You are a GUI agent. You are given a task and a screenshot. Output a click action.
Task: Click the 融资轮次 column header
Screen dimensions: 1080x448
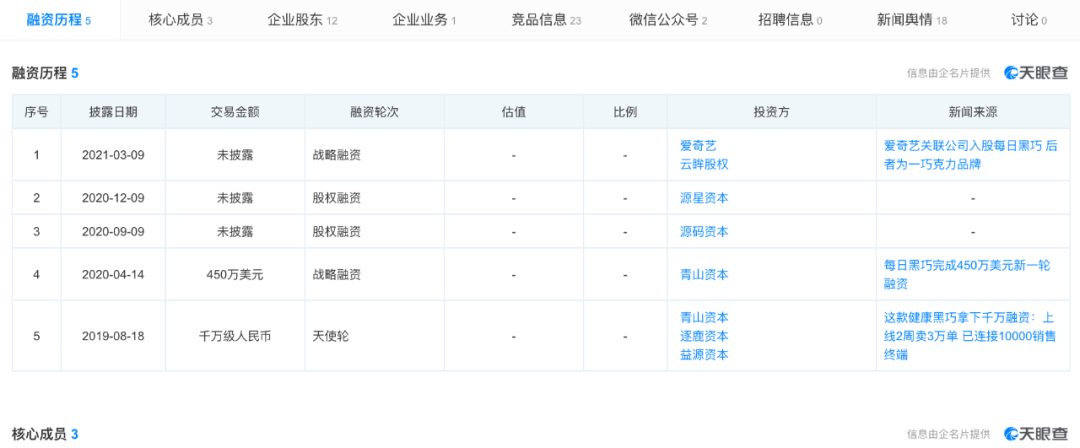click(x=375, y=112)
